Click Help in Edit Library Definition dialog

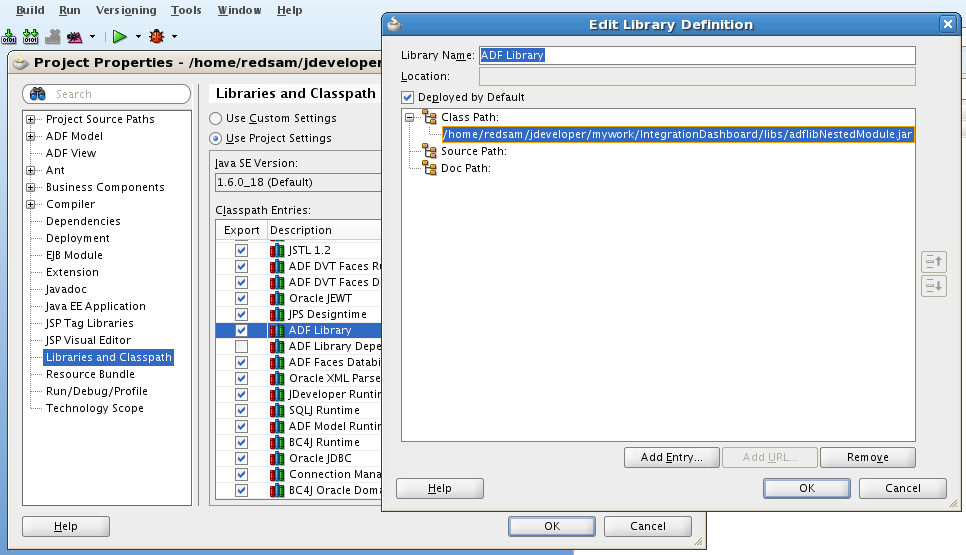pyautogui.click(x=440, y=488)
